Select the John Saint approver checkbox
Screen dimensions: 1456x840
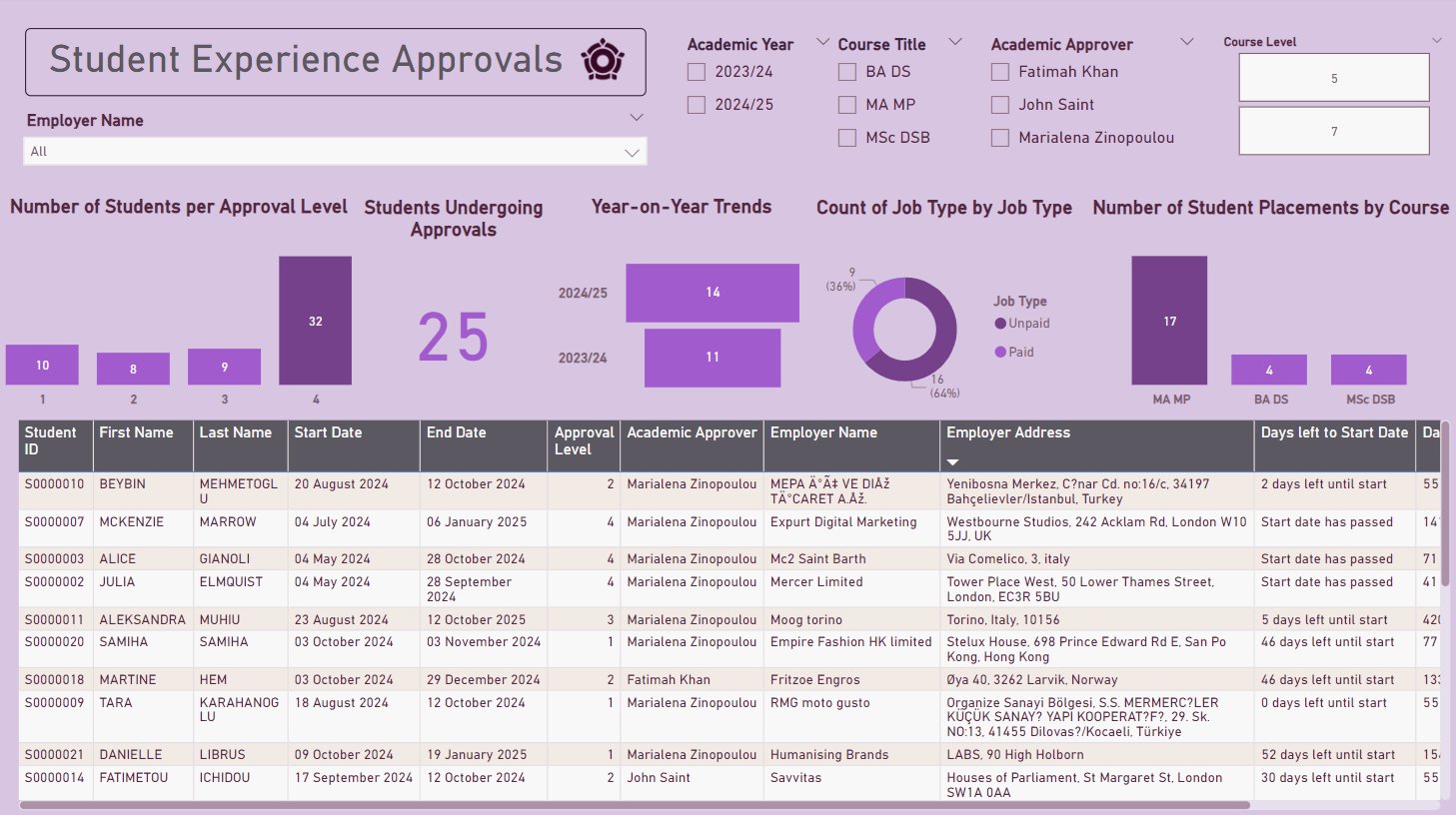pos(1000,105)
